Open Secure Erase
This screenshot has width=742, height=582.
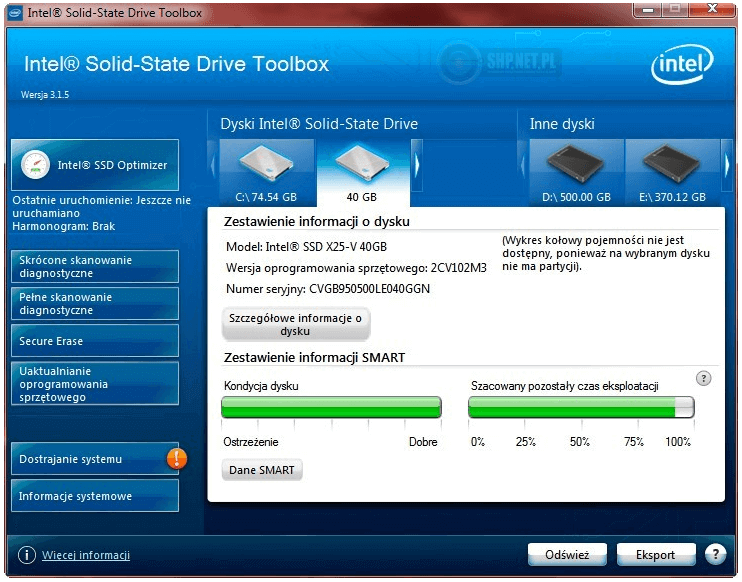[x=95, y=341]
